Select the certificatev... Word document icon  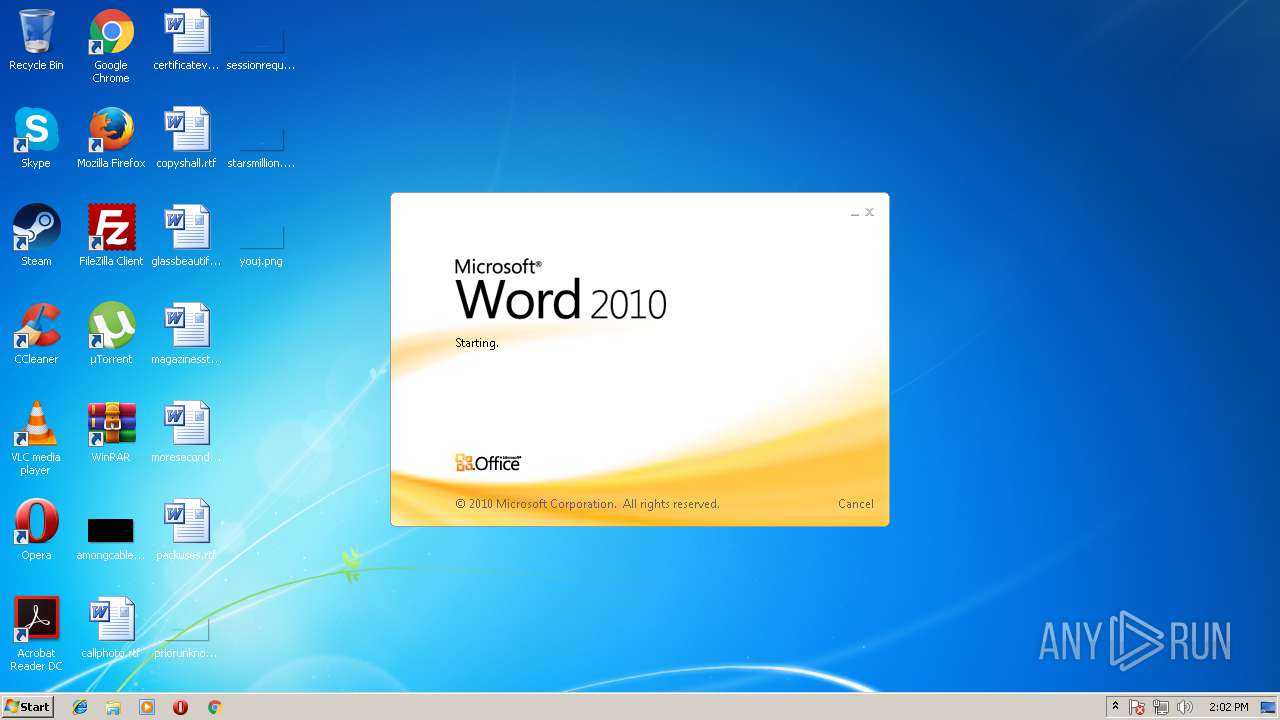(x=186, y=40)
